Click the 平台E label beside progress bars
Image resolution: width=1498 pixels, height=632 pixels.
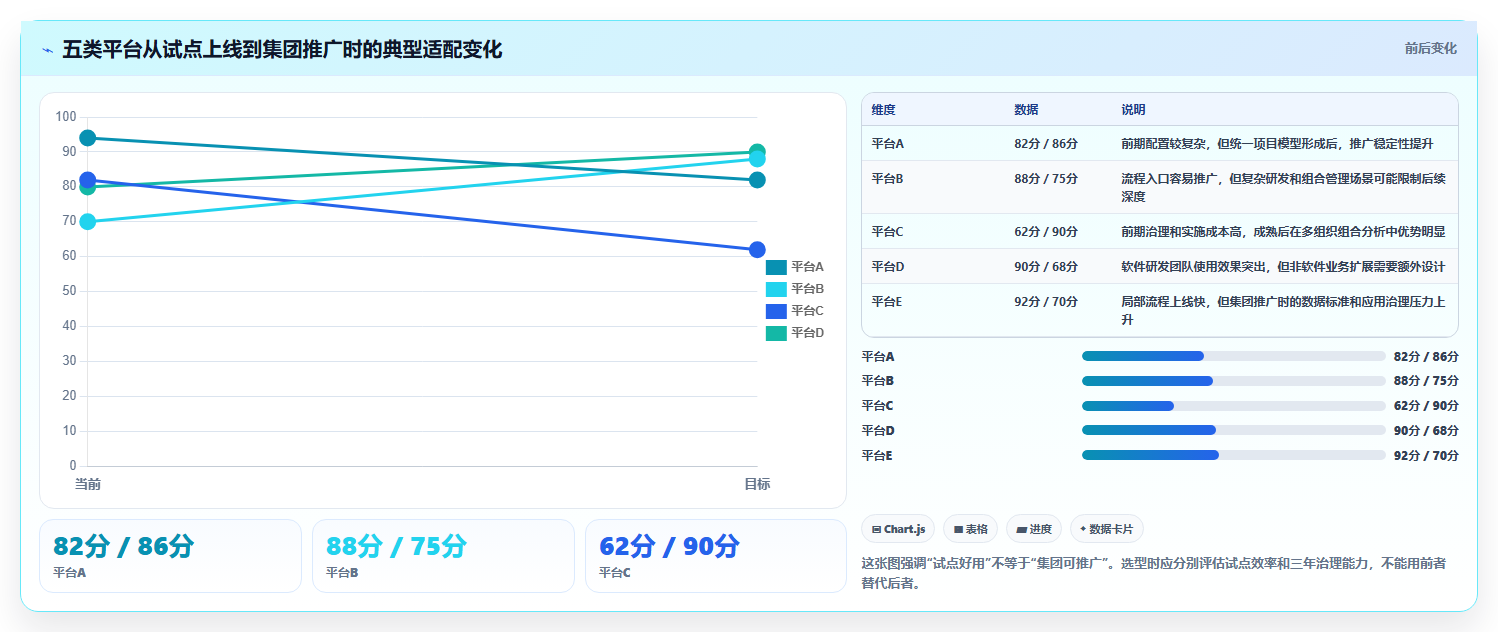(877, 456)
